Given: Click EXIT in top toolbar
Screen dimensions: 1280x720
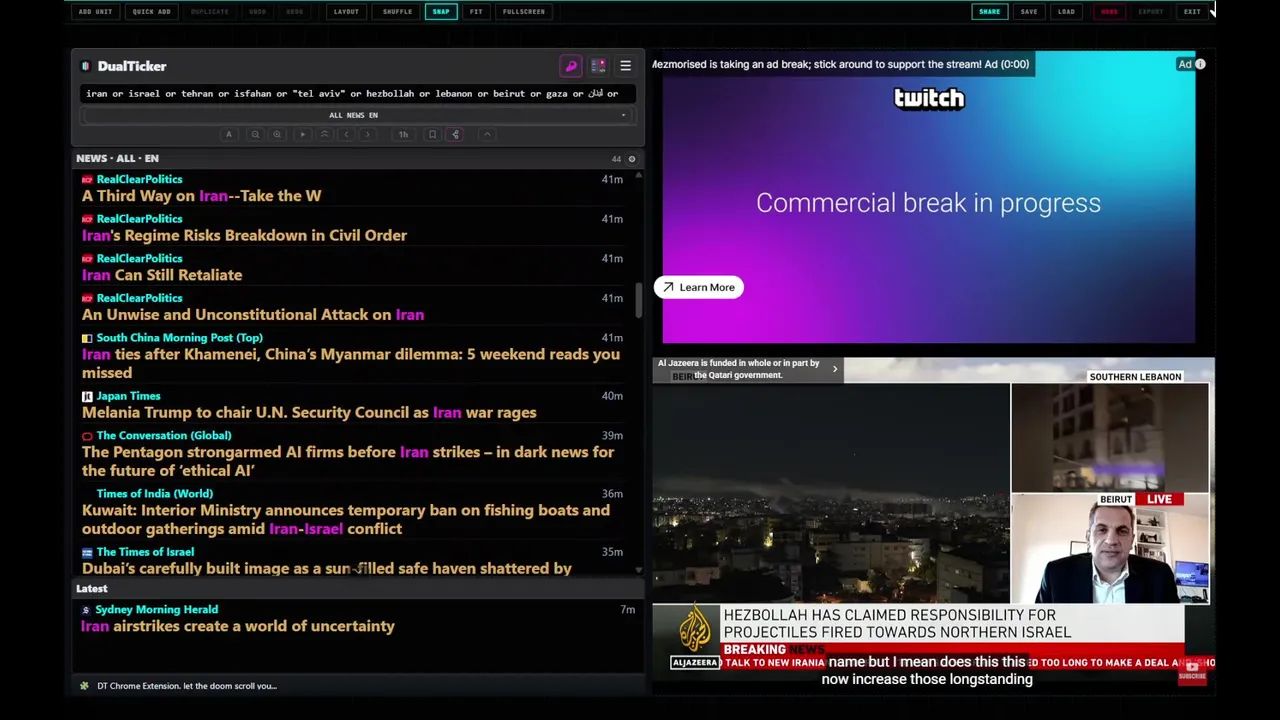Looking at the screenshot, I should [1192, 12].
